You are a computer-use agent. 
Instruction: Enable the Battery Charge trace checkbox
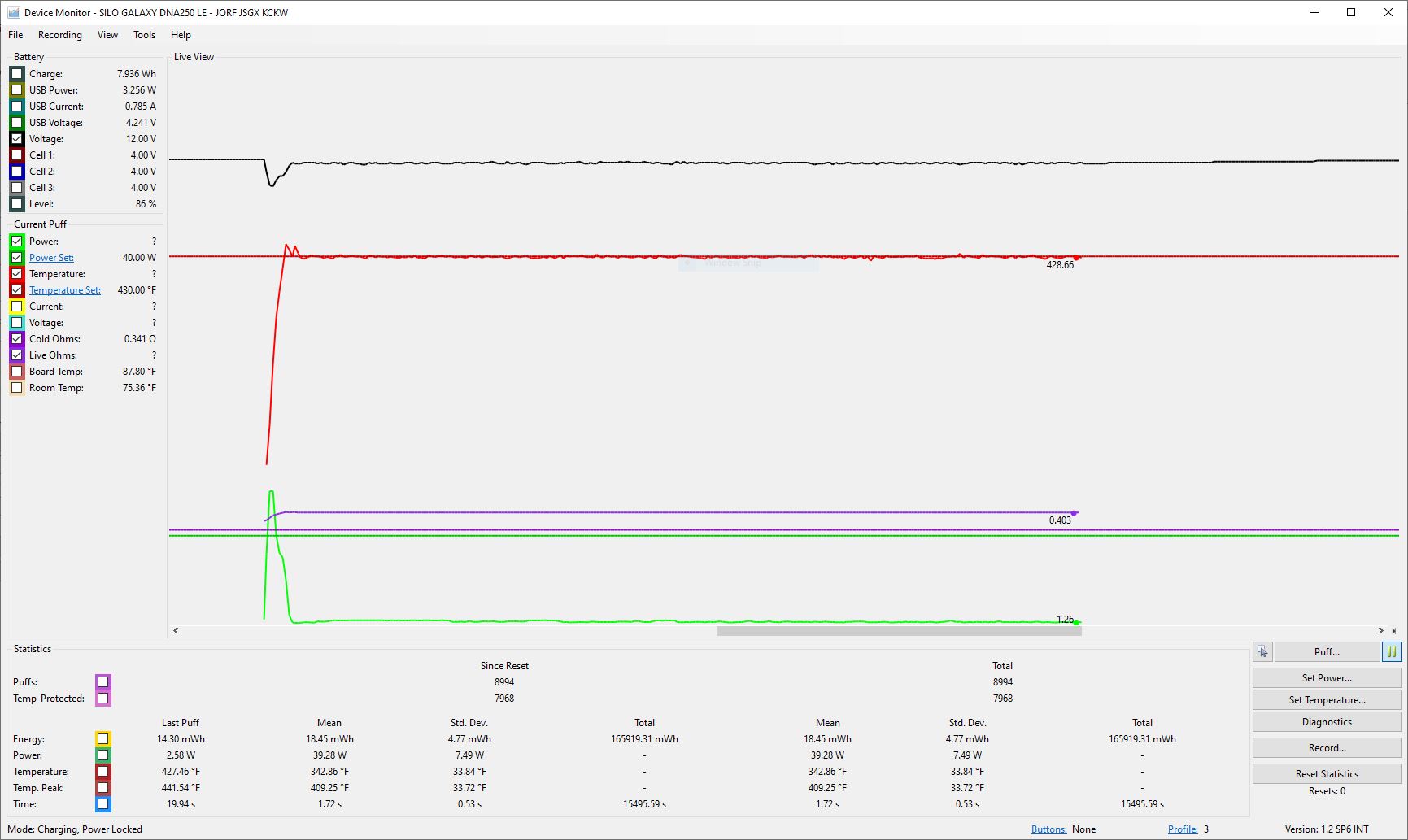(x=17, y=74)
